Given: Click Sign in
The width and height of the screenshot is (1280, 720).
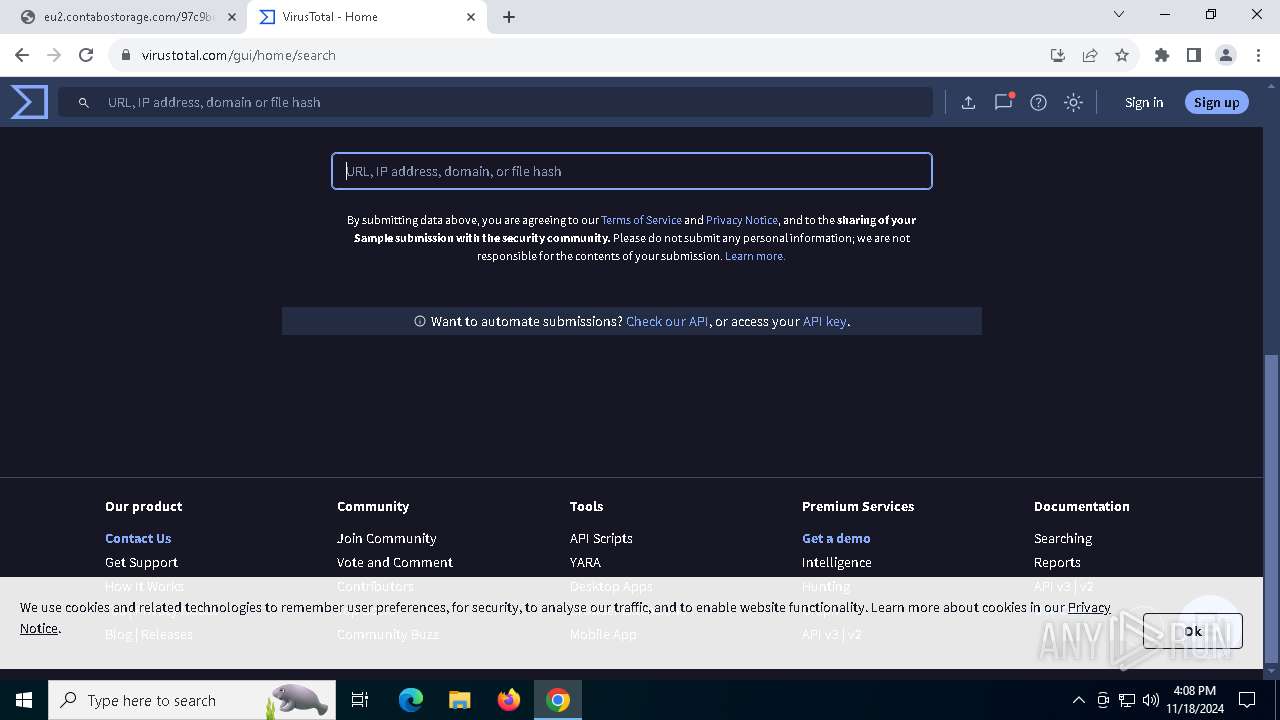Looking at the screenshot, I should click(x=1144, y=102).
